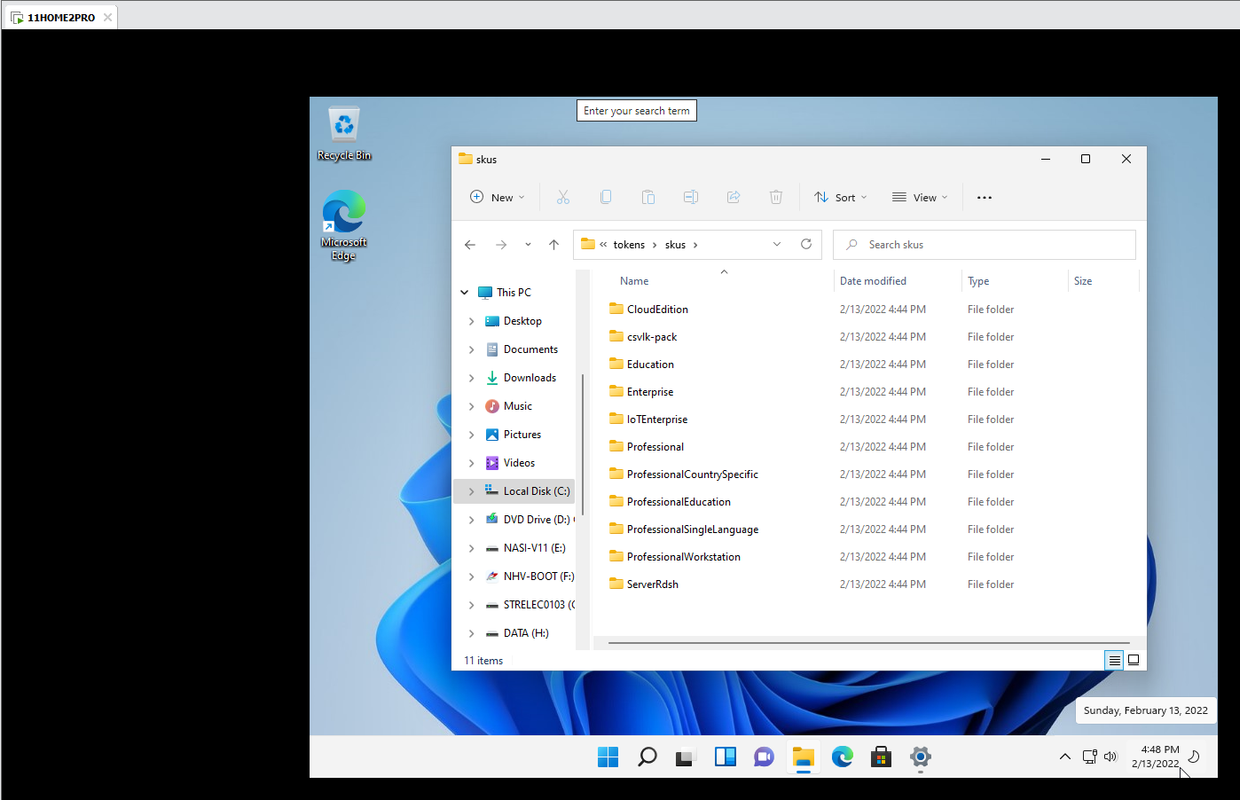This screenshot has height=800, width=1240.
Task: Click the skus breadcrumb in address bar
Action: coord(675,244)
